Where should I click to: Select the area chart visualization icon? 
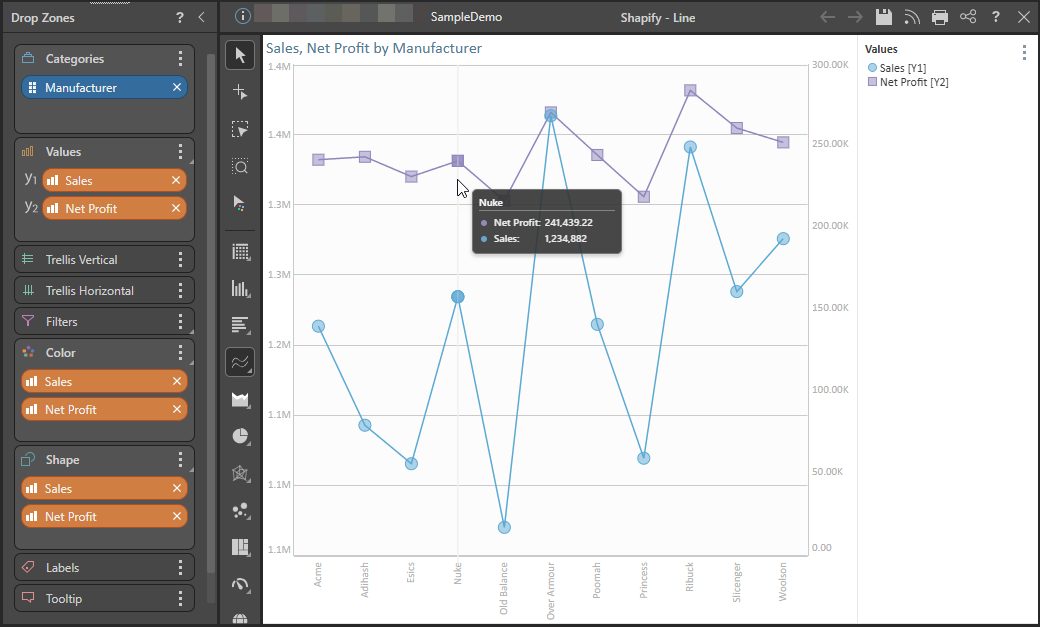240,399
